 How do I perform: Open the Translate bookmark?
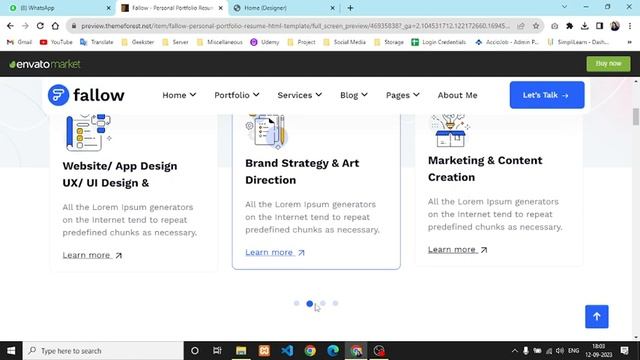[97, 42]
